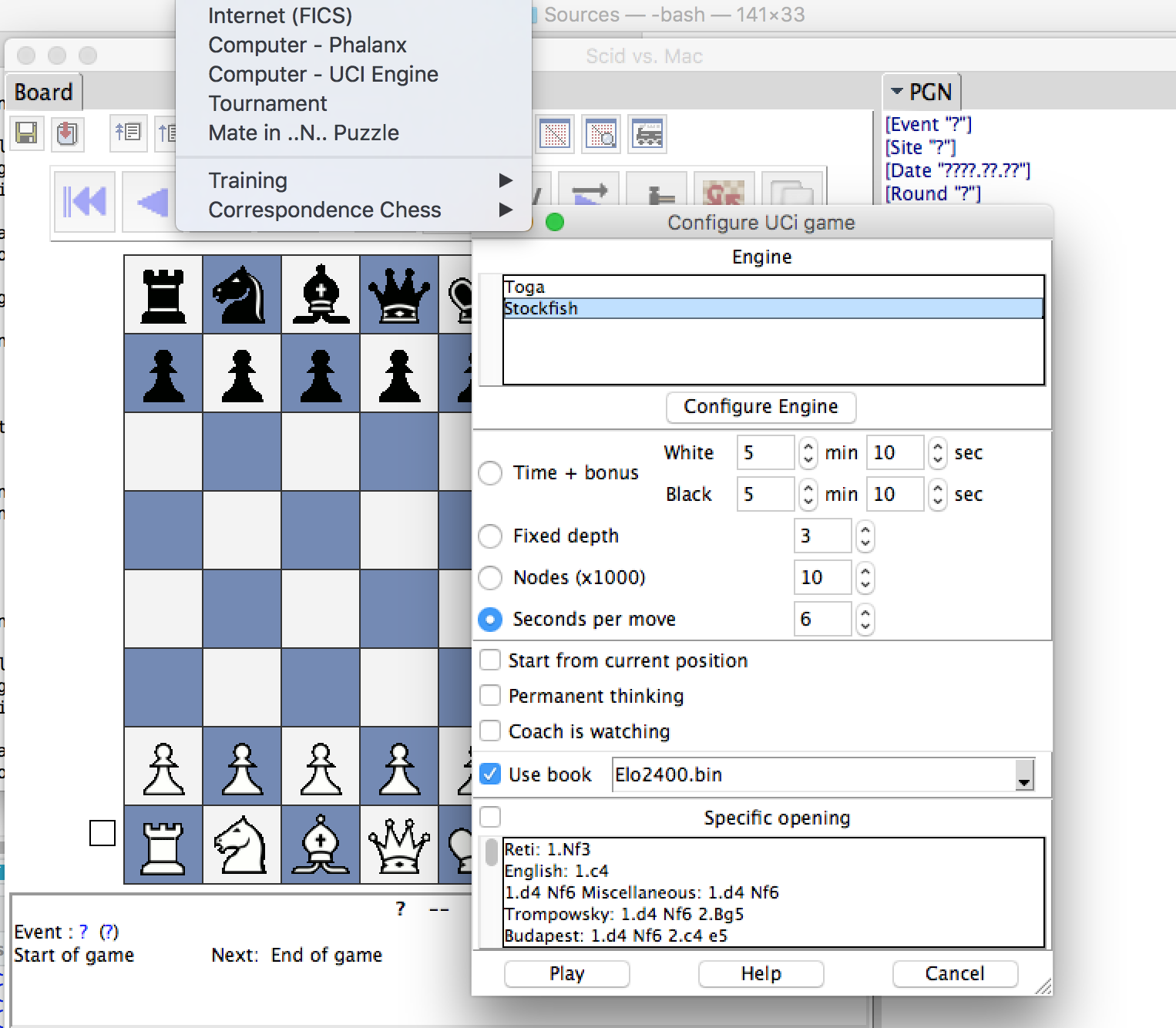The height and width of the screenshot is (1028, 1176).
Task: Adjust the Seconds per move stepper
Action: pos(865,620)
